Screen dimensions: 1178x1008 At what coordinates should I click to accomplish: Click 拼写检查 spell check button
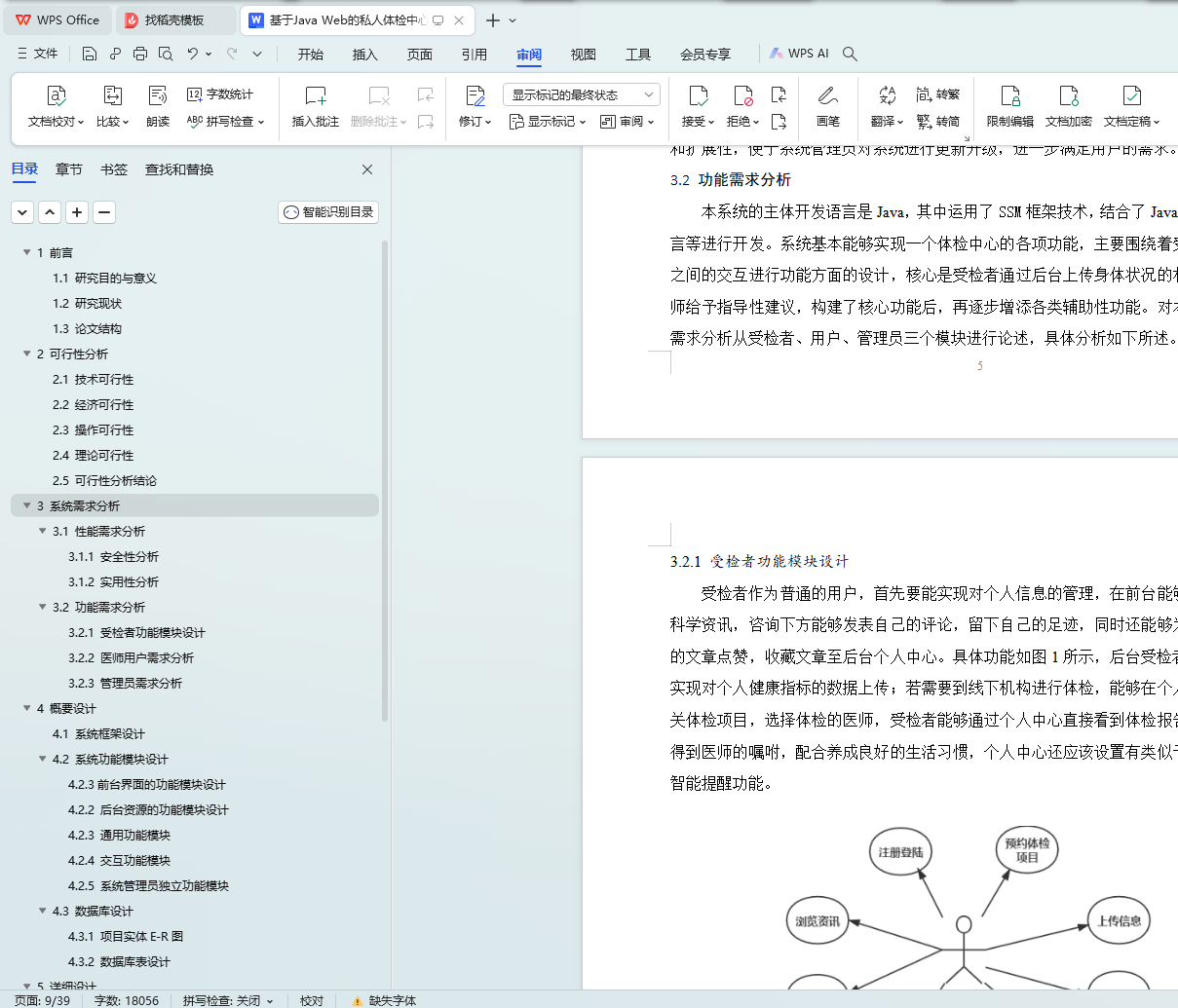(225, 122)
